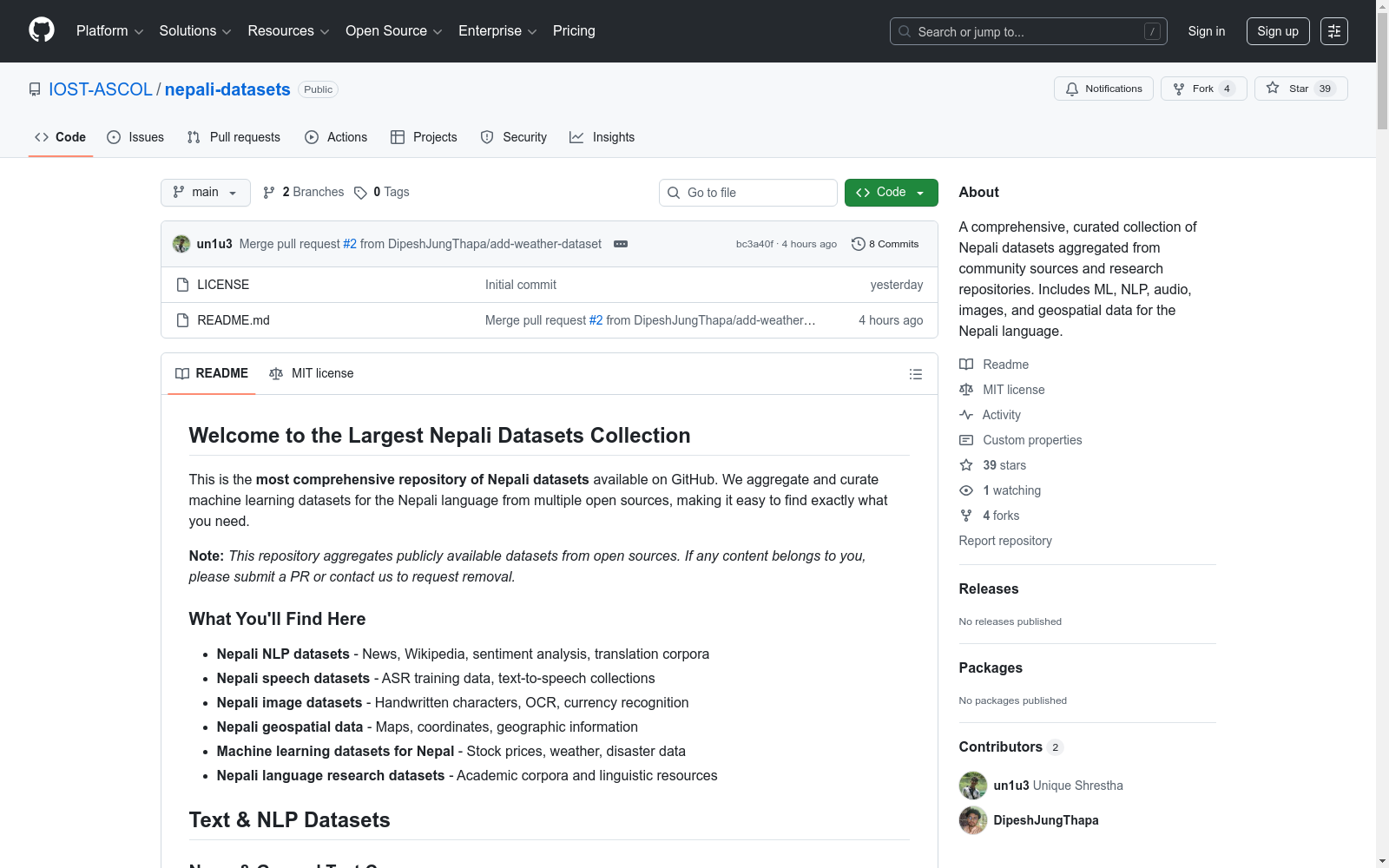1389x868 pixels.
Task: Open the README outline icon
Action: coord(916,374)
